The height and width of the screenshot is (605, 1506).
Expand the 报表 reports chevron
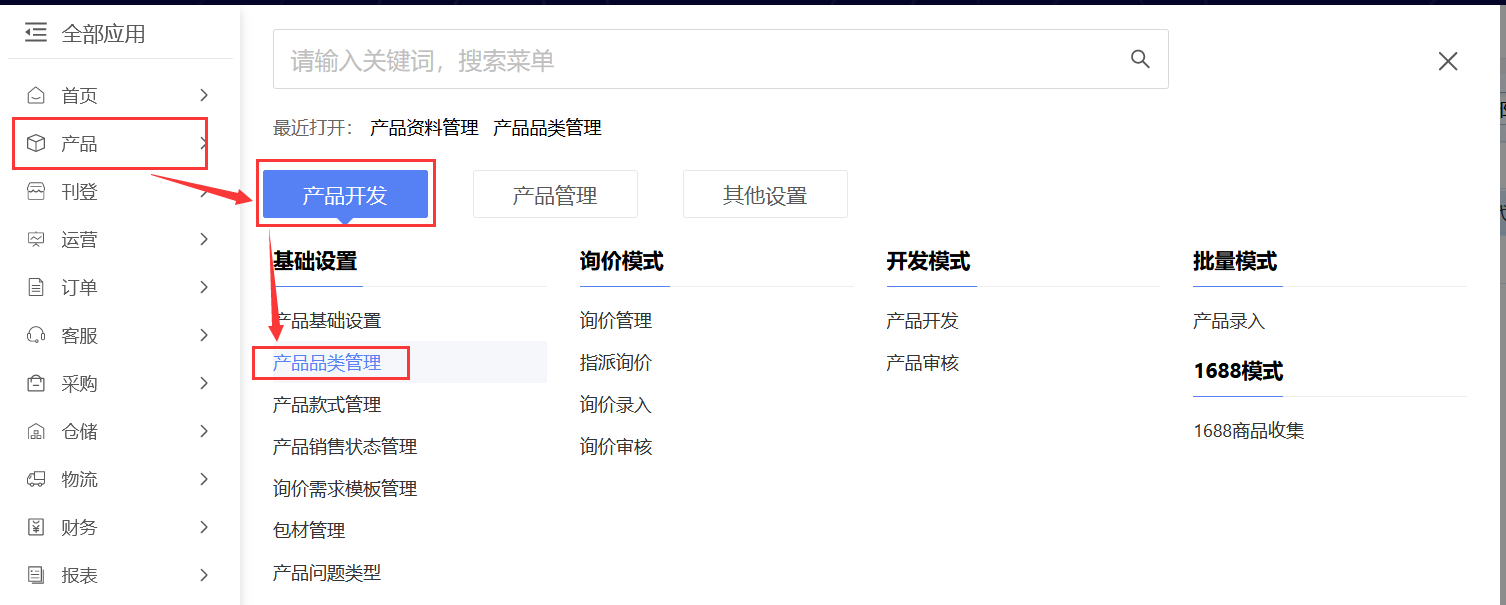(x=203, y=575)
